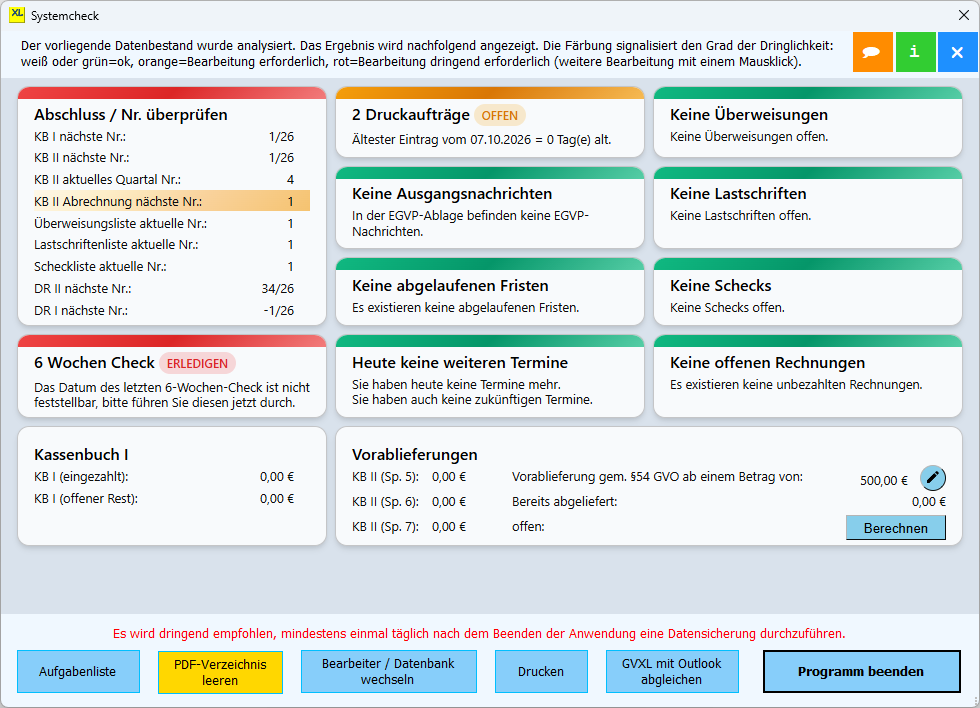Screen dimensions: 980x708
Task: Click GVXL mit Outlook abgleichen
Action: point(672,672)
